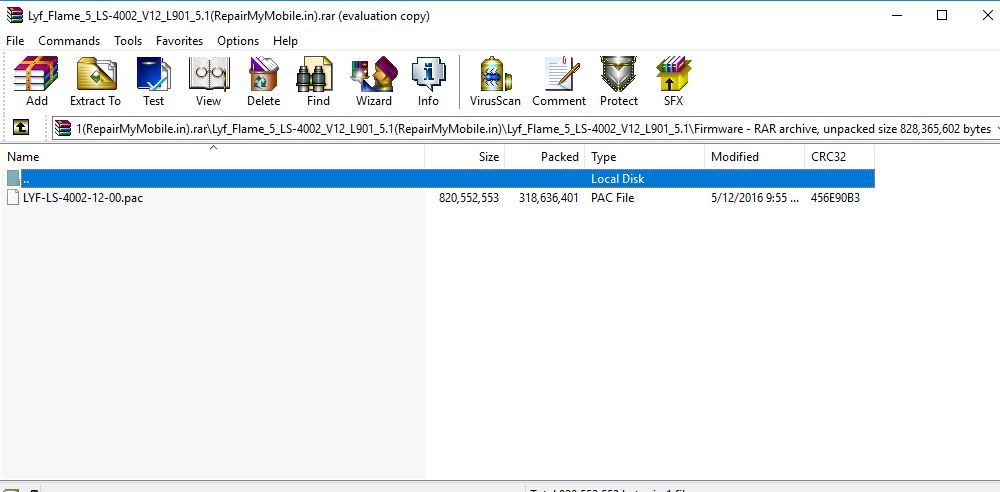Sort list by Packed column
The height and width of the screenshot is (492, 1000).
[x=545, y=156]
